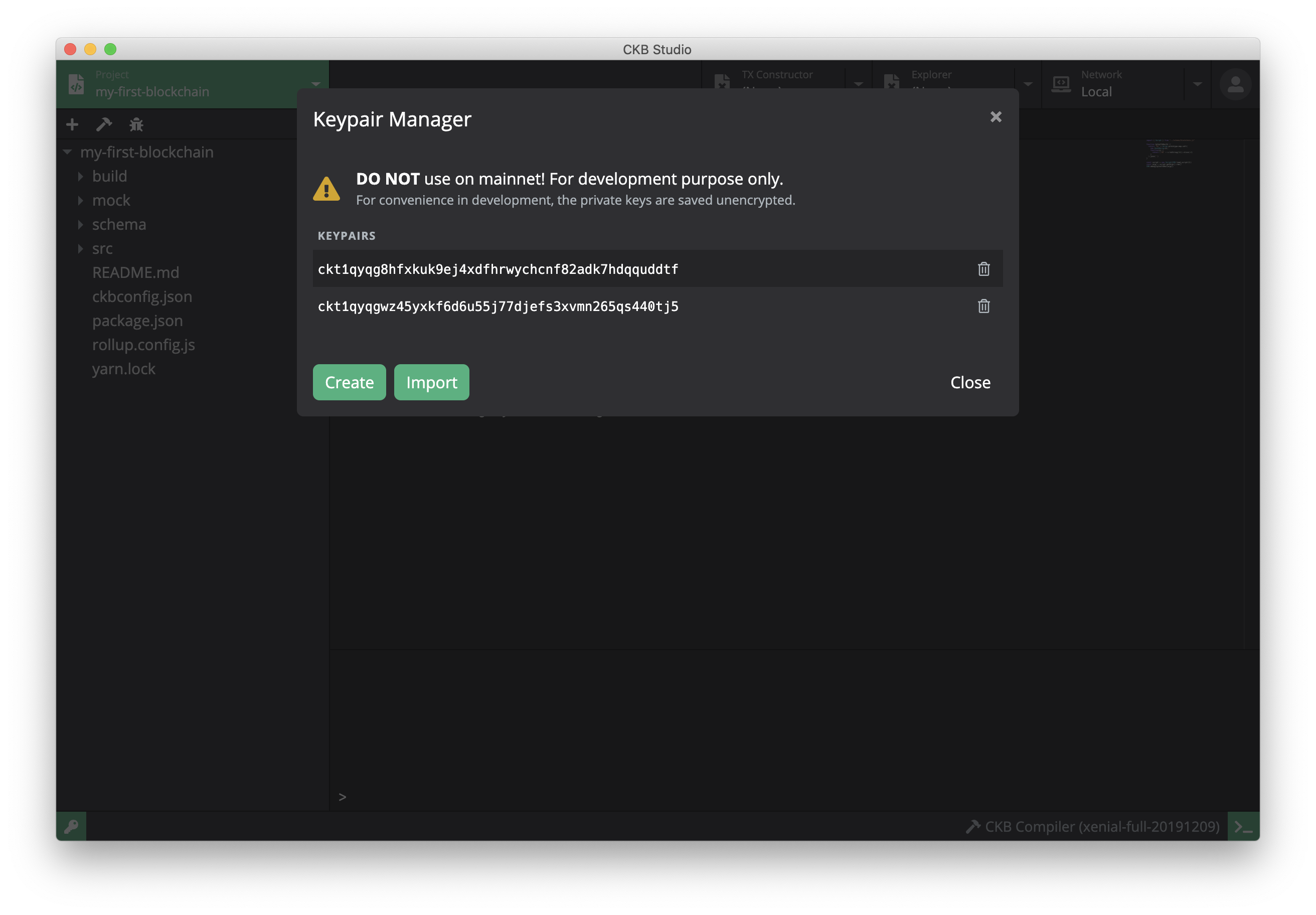
Task: Expand the build folder
Action: tap(109, 176)
